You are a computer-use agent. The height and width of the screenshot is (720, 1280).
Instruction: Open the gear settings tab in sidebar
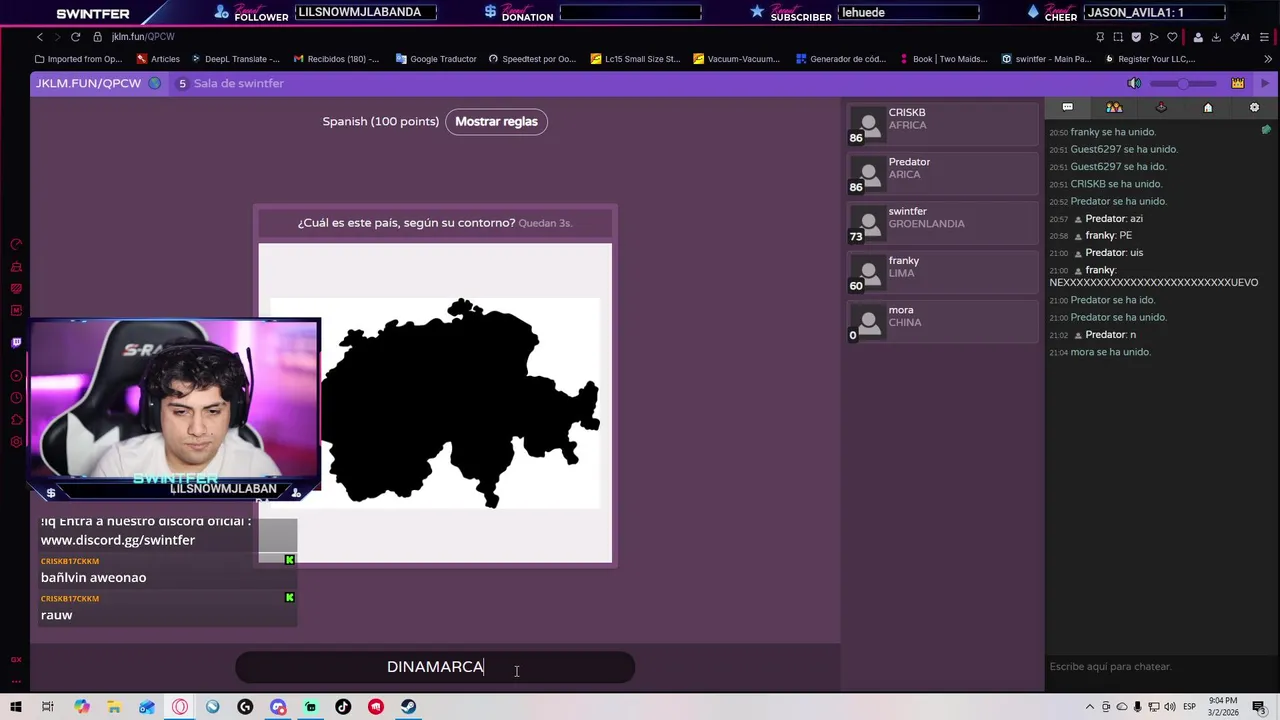point(1254,107)
